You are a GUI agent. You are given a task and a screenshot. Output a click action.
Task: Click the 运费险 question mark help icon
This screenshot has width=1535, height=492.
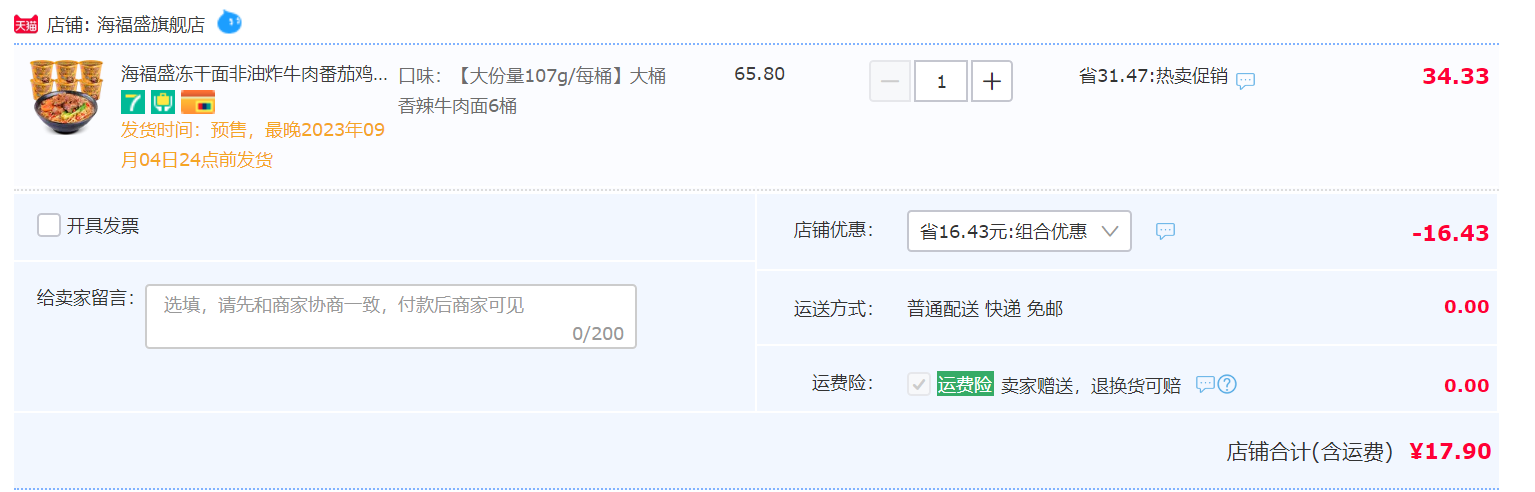point(1227,384)
